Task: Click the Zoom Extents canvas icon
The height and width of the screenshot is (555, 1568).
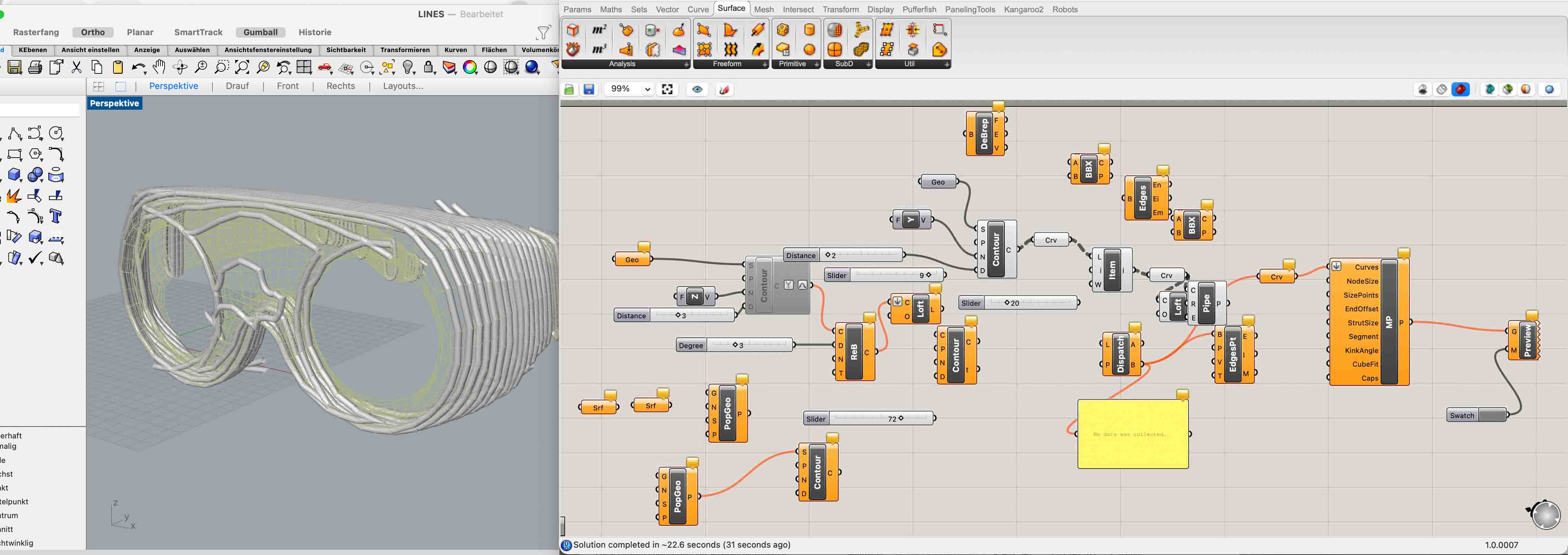Action: (667, 89)
